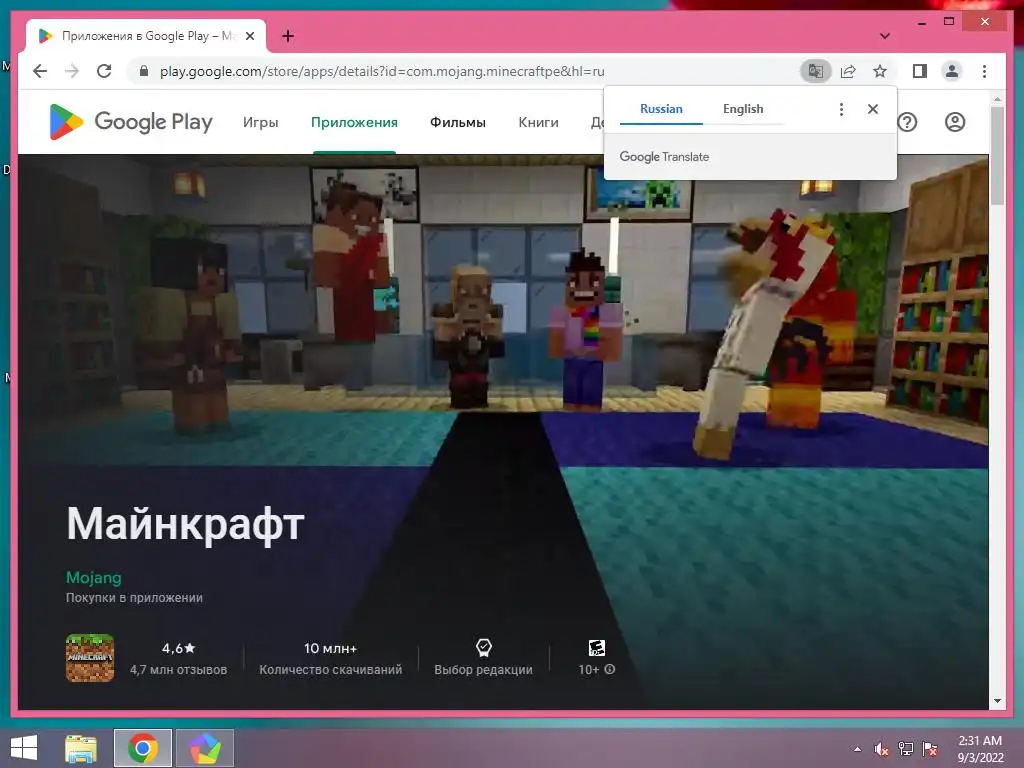The width and height of the screenshot is (1024, 768).
Task: Click Выбор редакции badge icon
Action: pyautogui.click(x=483, y=648)
